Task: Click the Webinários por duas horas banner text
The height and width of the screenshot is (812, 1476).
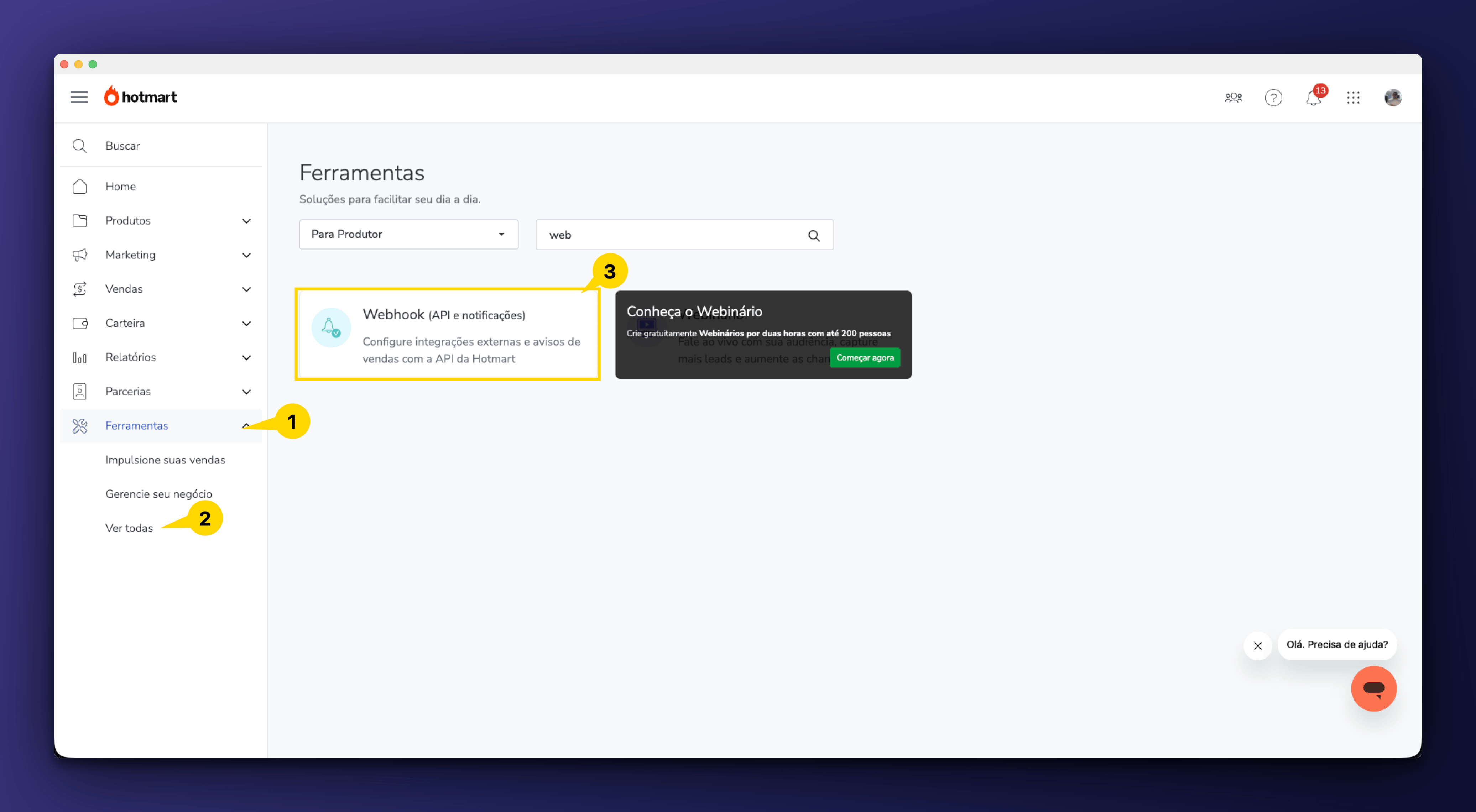Action: [x=794, y=333]
